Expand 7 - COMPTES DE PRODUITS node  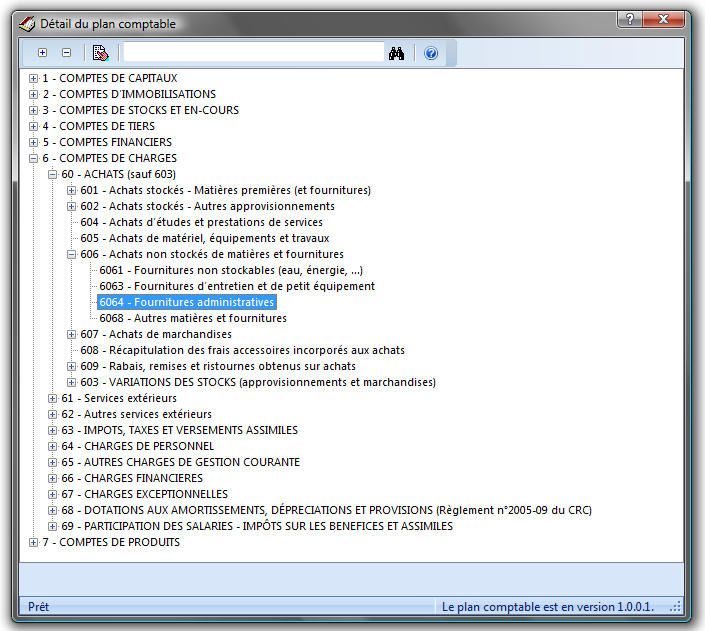pos(34,542)
